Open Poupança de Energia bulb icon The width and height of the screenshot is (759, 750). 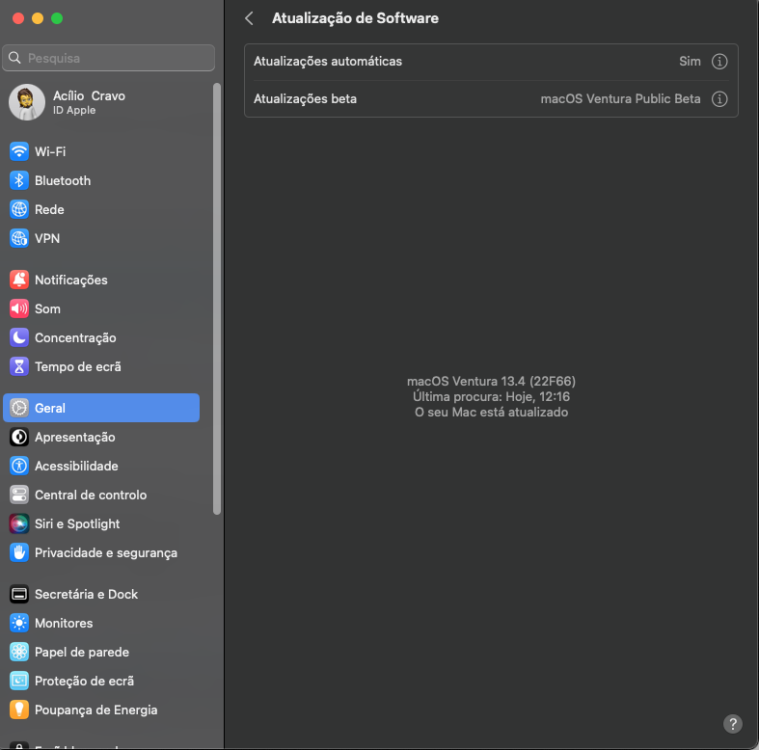point(19,710)
